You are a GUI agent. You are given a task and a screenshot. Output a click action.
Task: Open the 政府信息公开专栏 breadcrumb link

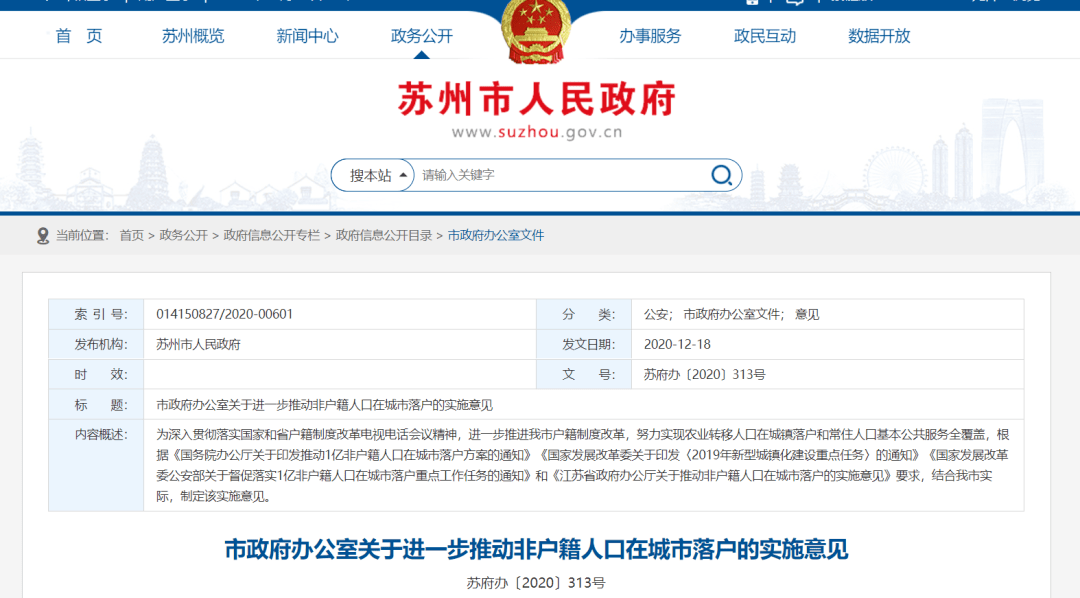click(271, 236)
